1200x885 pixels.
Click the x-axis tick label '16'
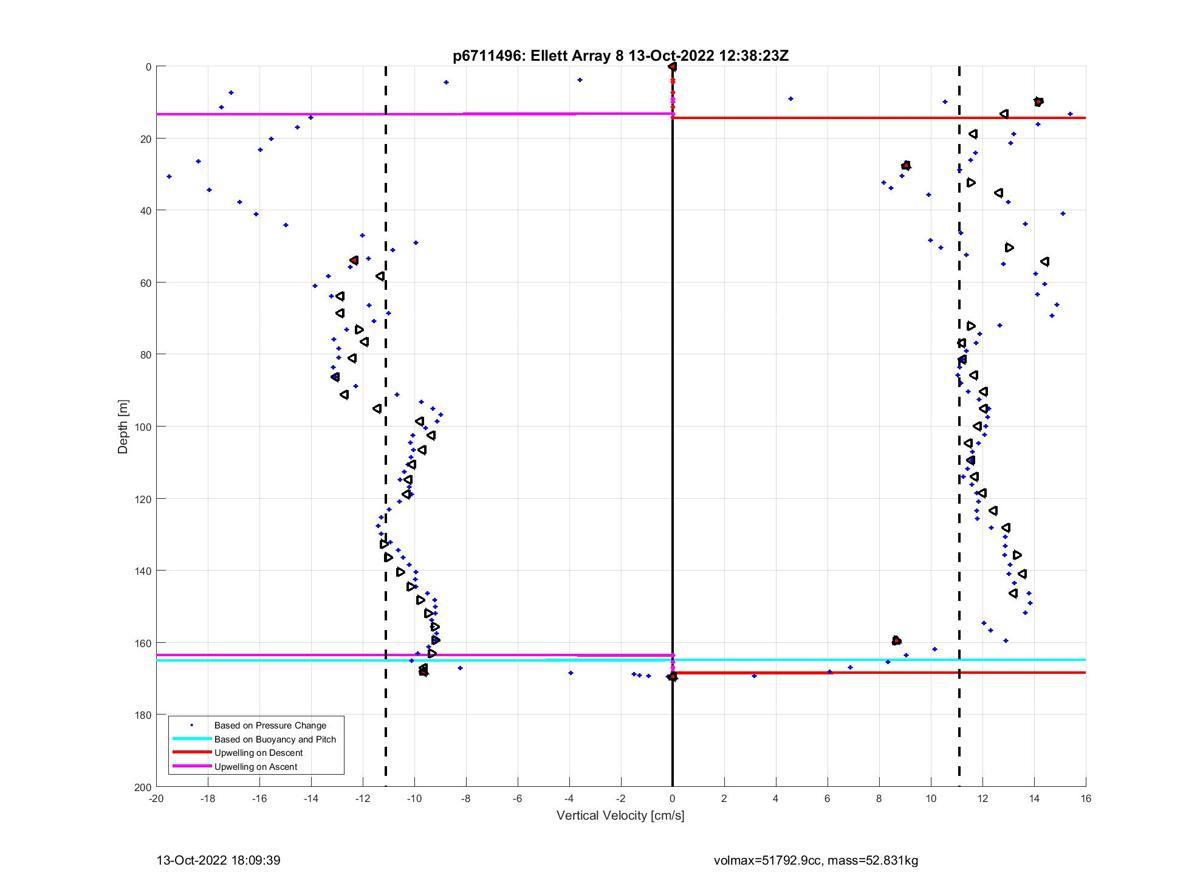[x=1086, y=798]
